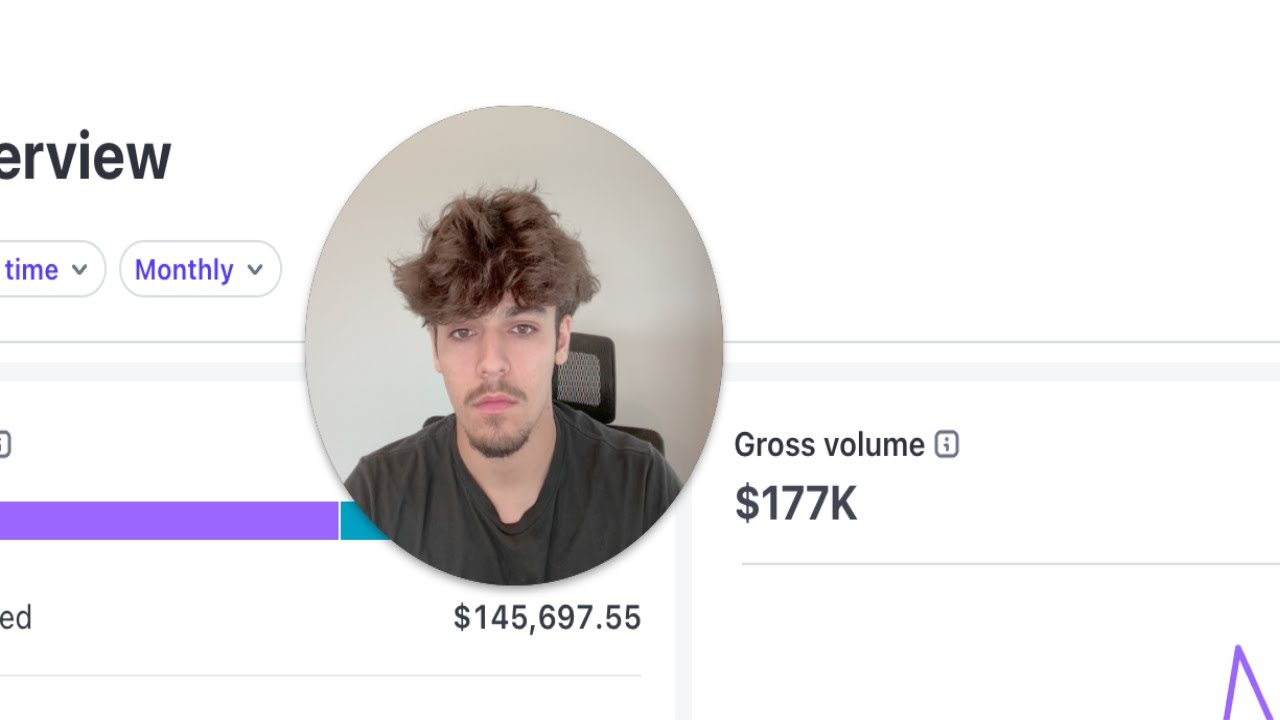The width and height of the screenshot is (1280, 720).
Task: Click the balance card area below the $145,697.55 row
Action: [x=320, y=698]
